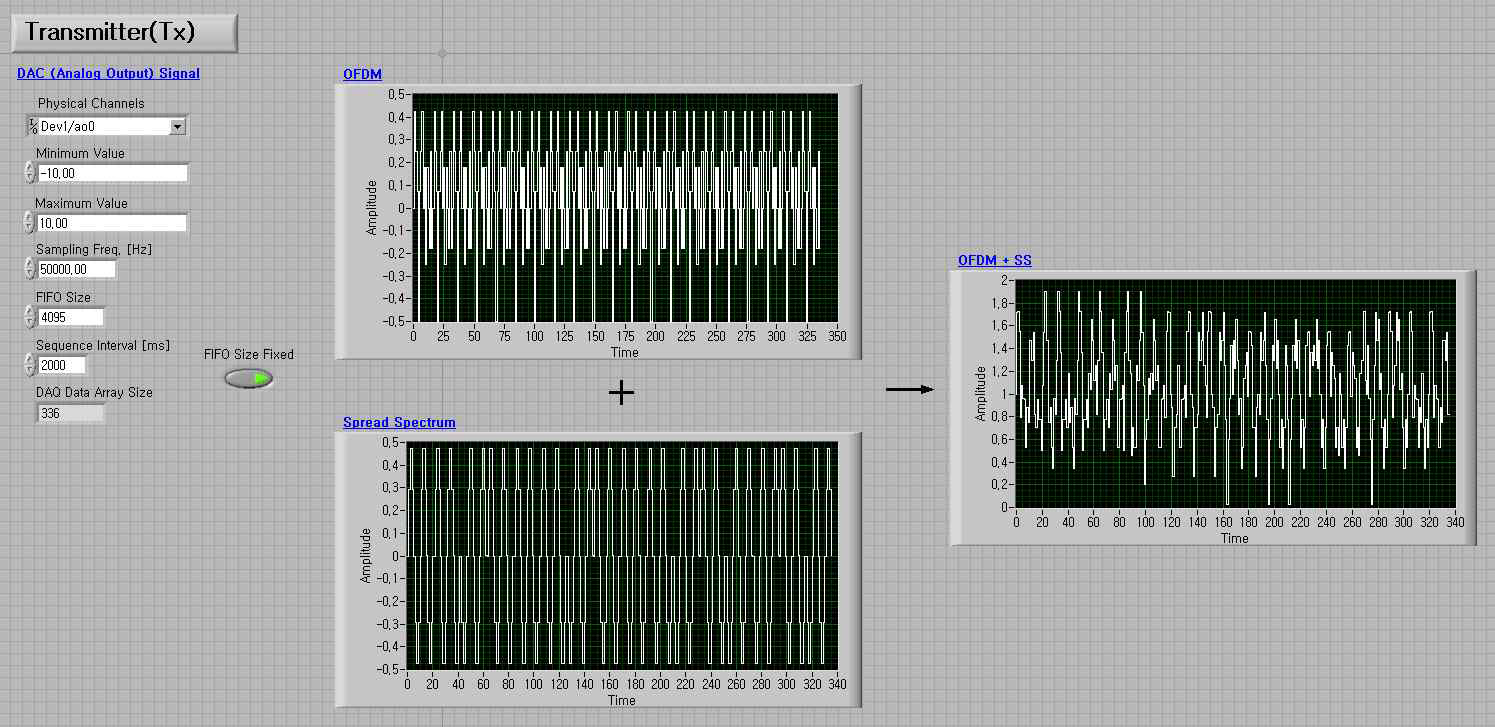
Task: Click the Maximum Value label
Action: pos(82,203)
